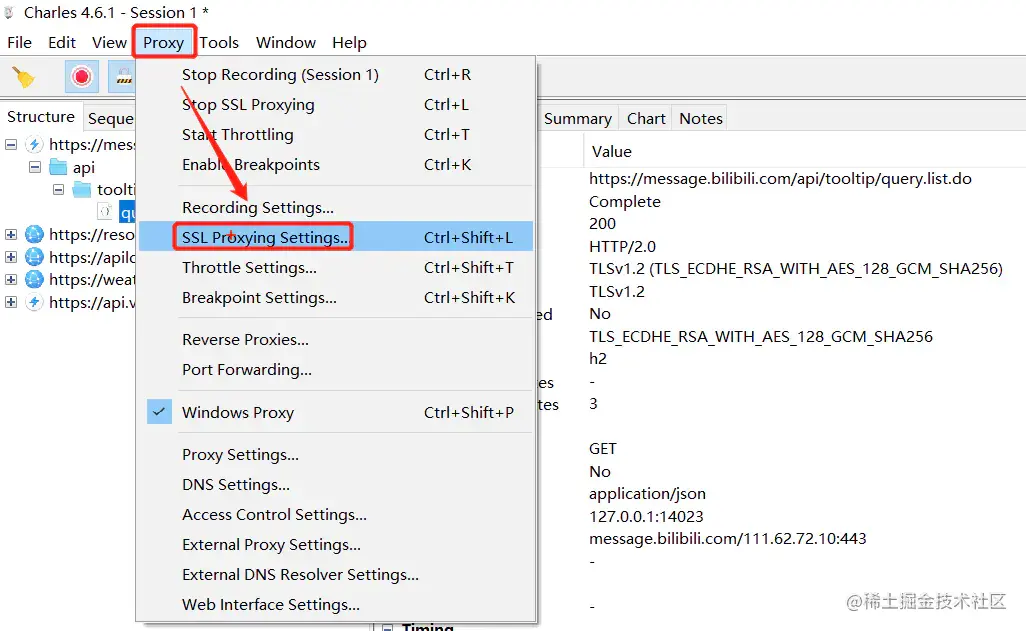Click the toolti folder icon
Image resolution: width=1026 pixels, height=631 pixels.
(82, 190)
